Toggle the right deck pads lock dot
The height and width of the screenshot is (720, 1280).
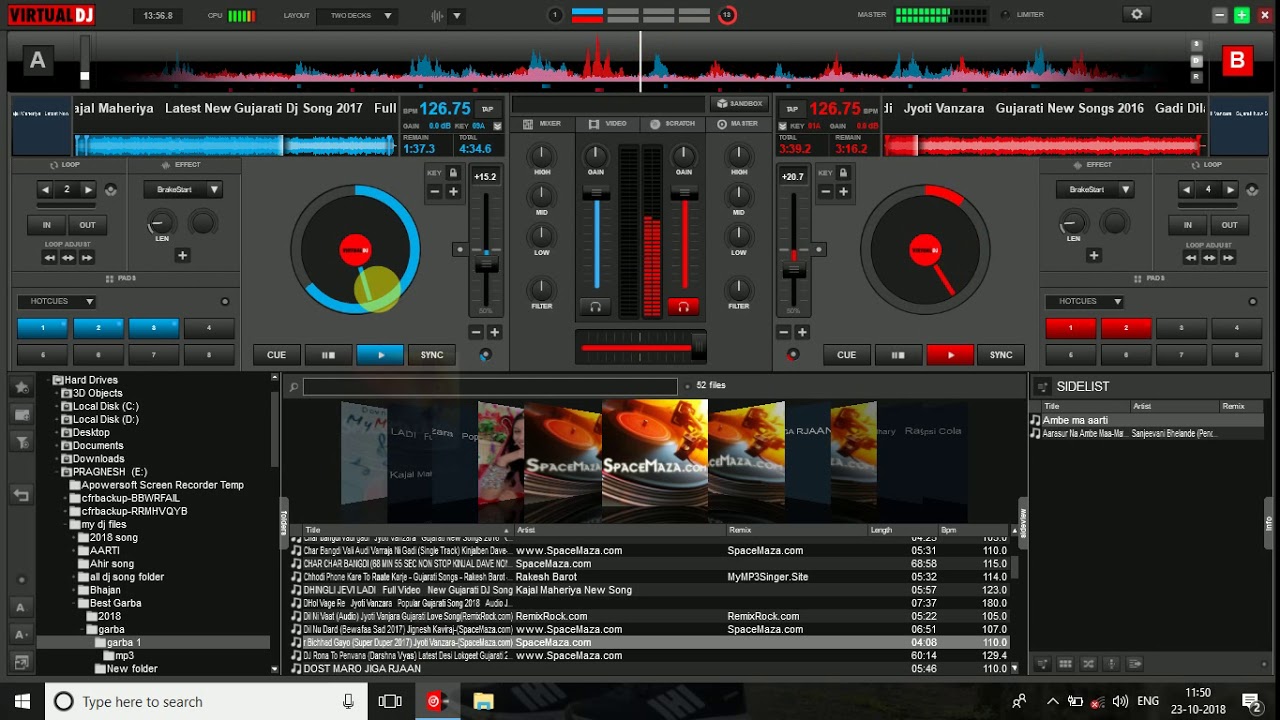pos(1254,301)
